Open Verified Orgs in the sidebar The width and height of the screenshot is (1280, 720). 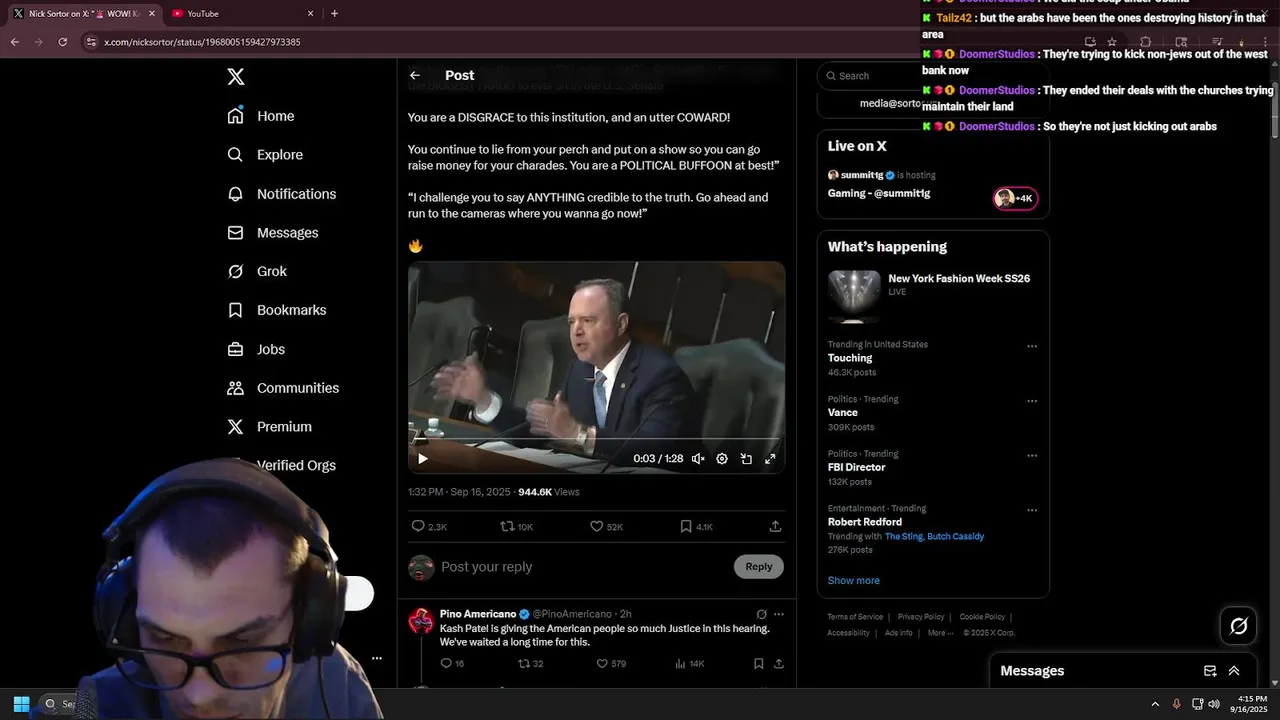tap(295, 465)
